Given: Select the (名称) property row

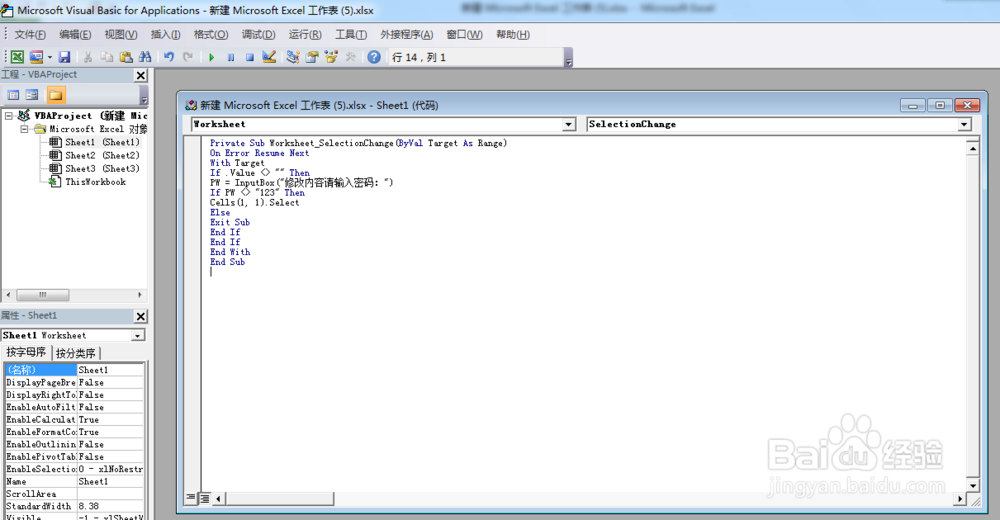Looking at the screenshot, I should [x=74, y=370].
